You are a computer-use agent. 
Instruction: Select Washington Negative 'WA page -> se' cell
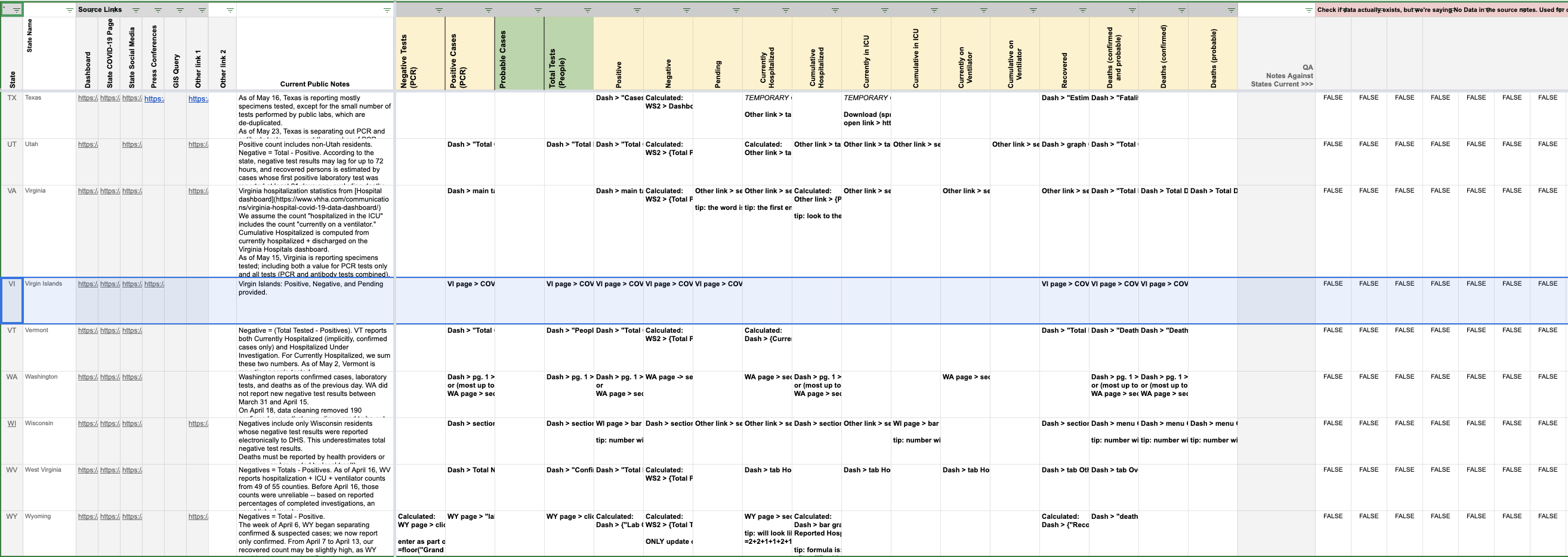click(668, 395)
